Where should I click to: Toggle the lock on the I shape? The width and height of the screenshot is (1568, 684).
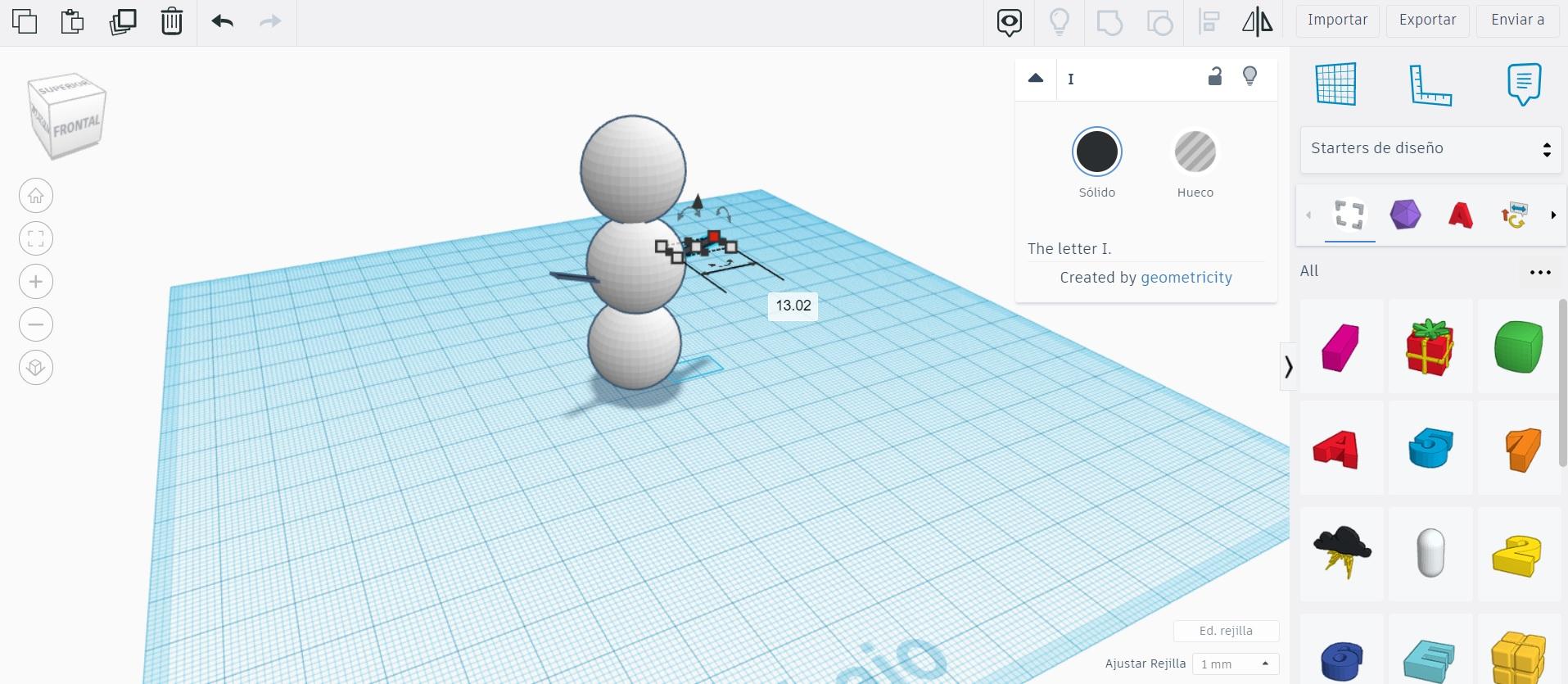tap(1215, 77)
